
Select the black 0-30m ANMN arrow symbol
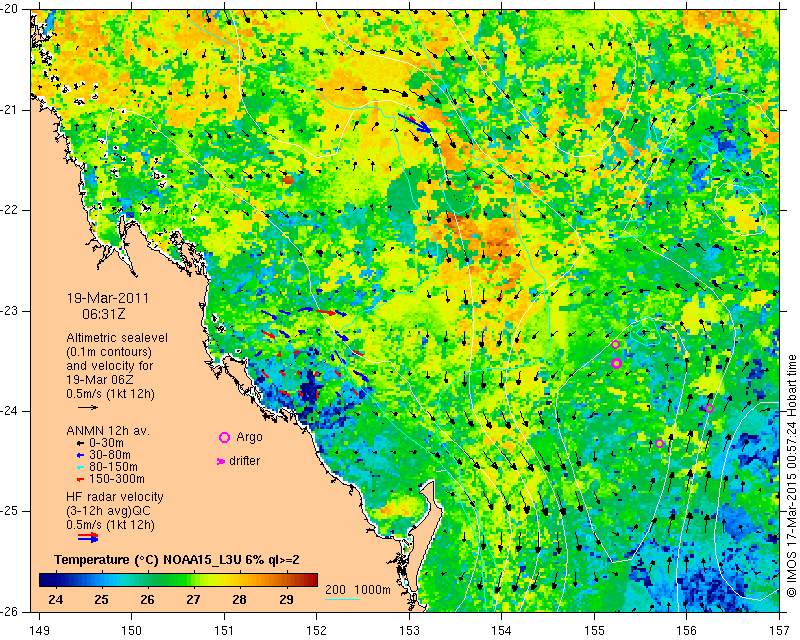pyautogui.click(x=80, y=443)
